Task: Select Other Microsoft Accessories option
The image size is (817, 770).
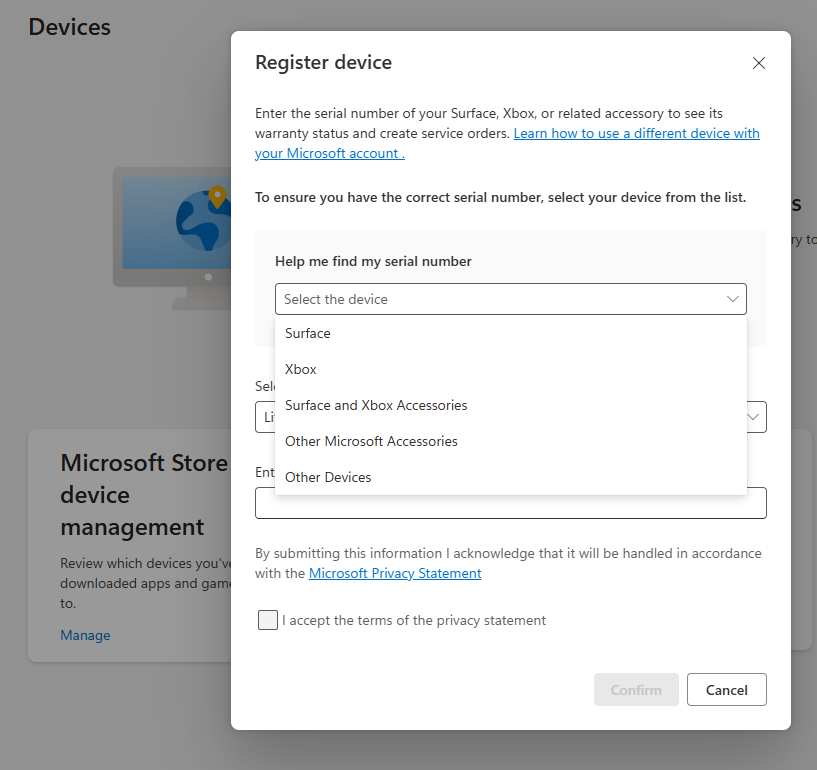Action: (x=511, y=441)
